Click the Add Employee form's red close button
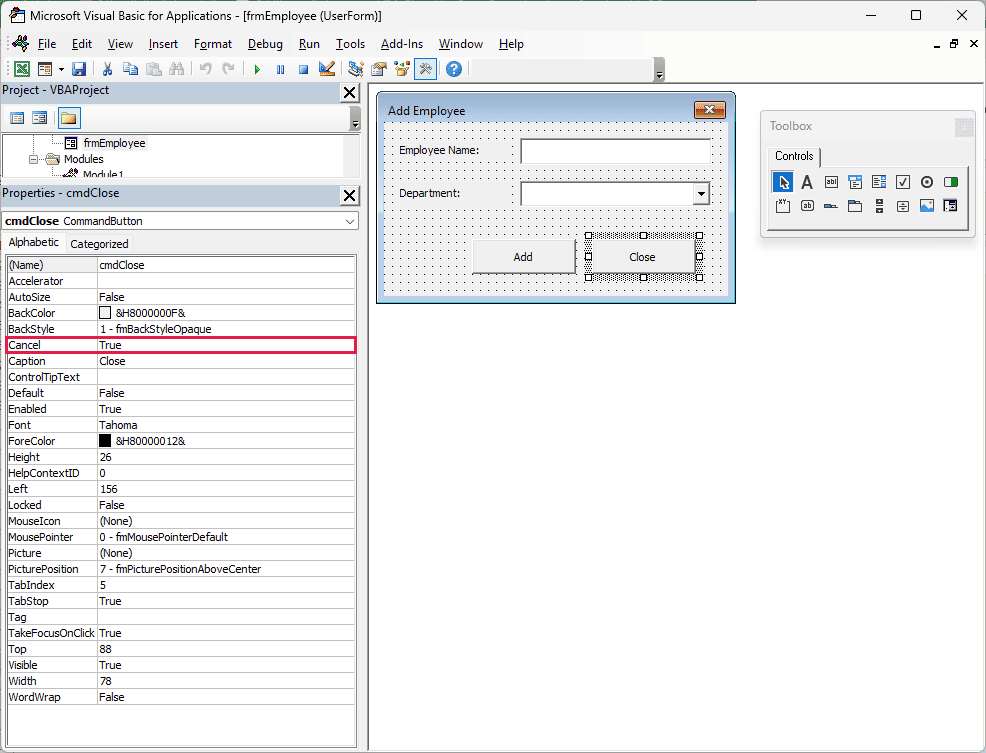The height and width of the screenshot is (753, 986). pos(709,110)
